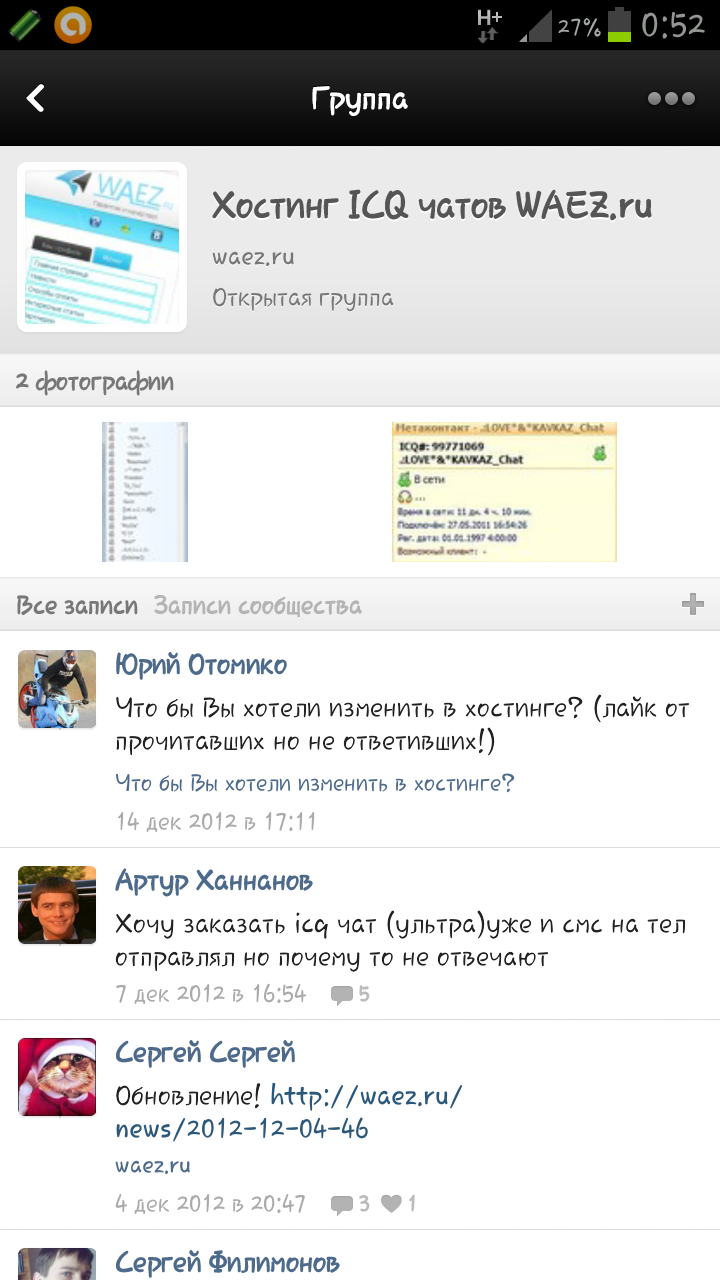Tap the battery icon in status bar
The width and height of the screenshot is (720, 1280).
point(620,25)
